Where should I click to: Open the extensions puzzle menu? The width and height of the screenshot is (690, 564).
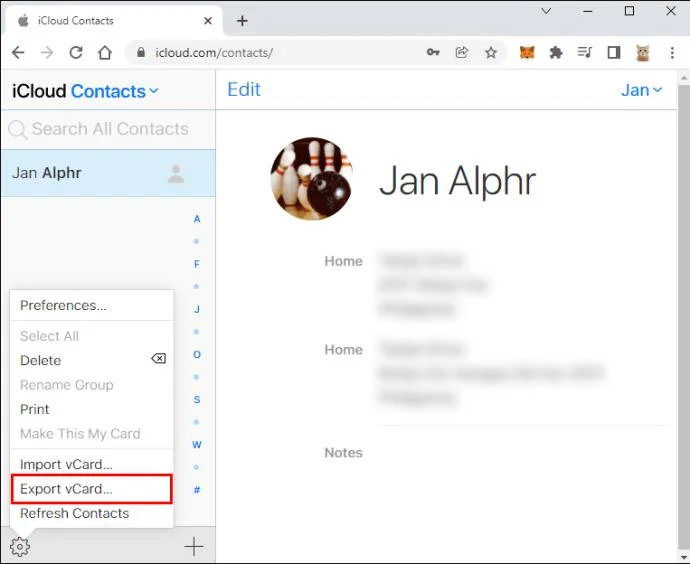556,53
